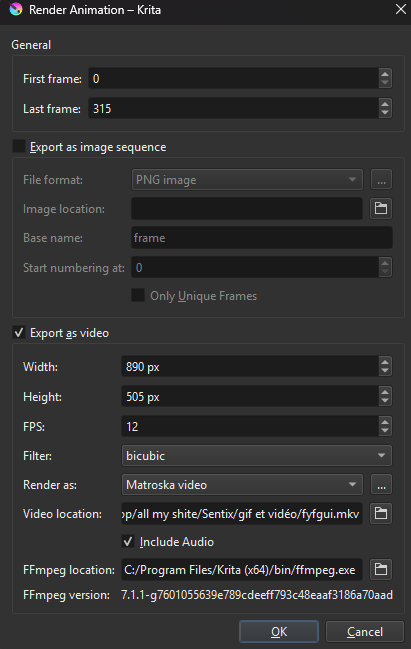Browse folder for Video location
Screen dimensions: 411x649
(381, 513)
